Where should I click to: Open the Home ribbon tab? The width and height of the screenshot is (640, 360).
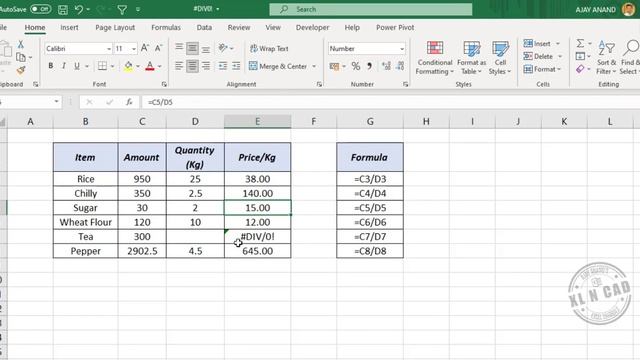tap(35, 27)
